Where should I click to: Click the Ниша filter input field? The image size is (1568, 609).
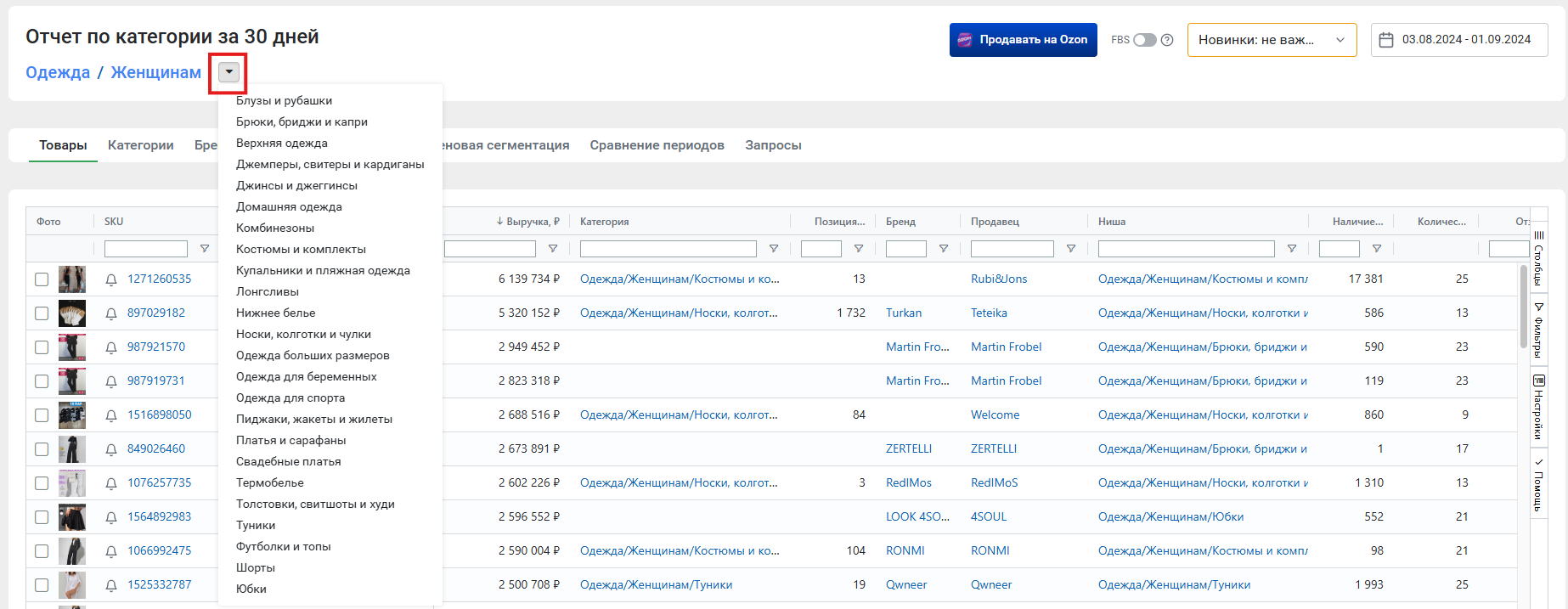(1187, 249)
